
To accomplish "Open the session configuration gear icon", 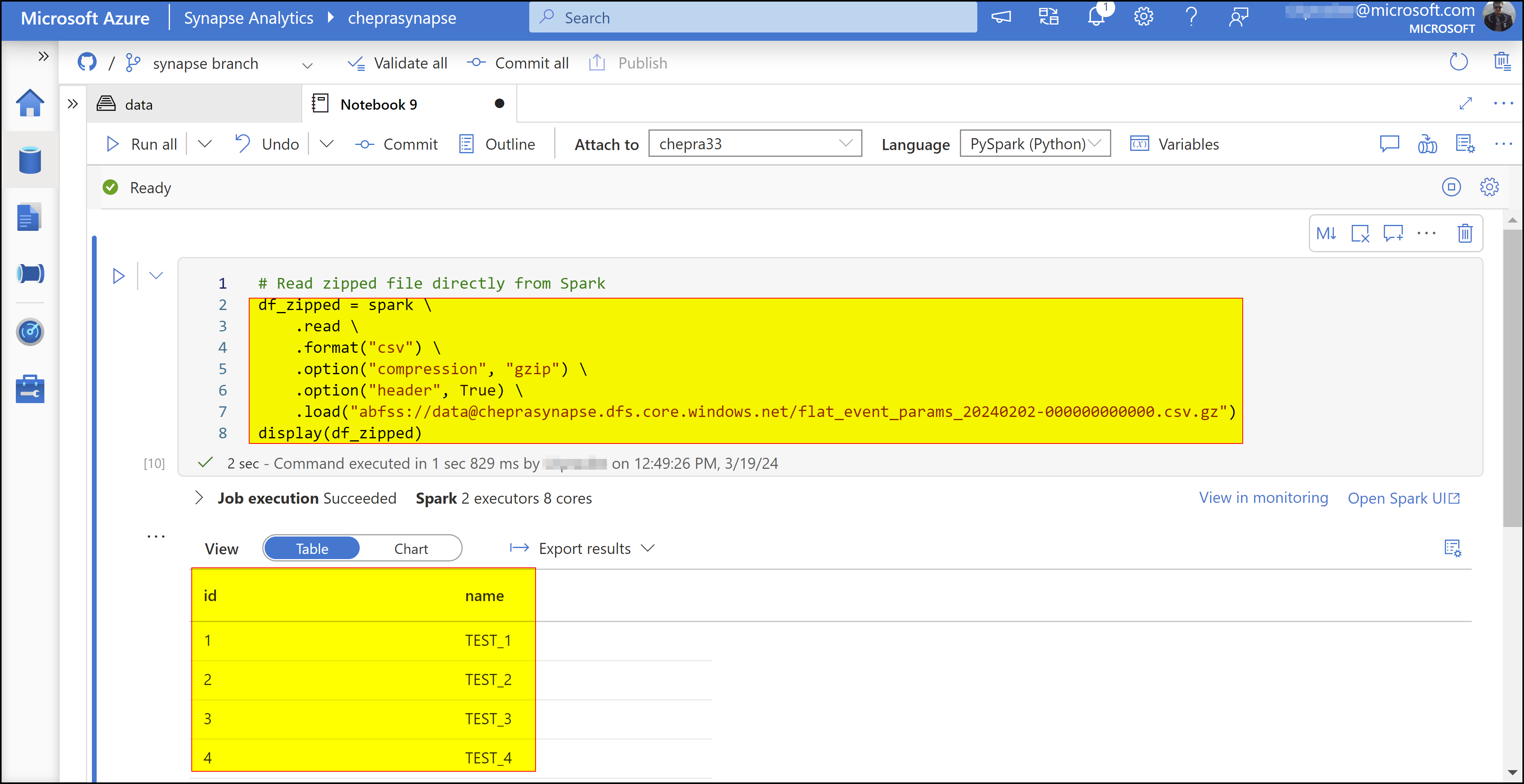I will tap(1489, 187).
